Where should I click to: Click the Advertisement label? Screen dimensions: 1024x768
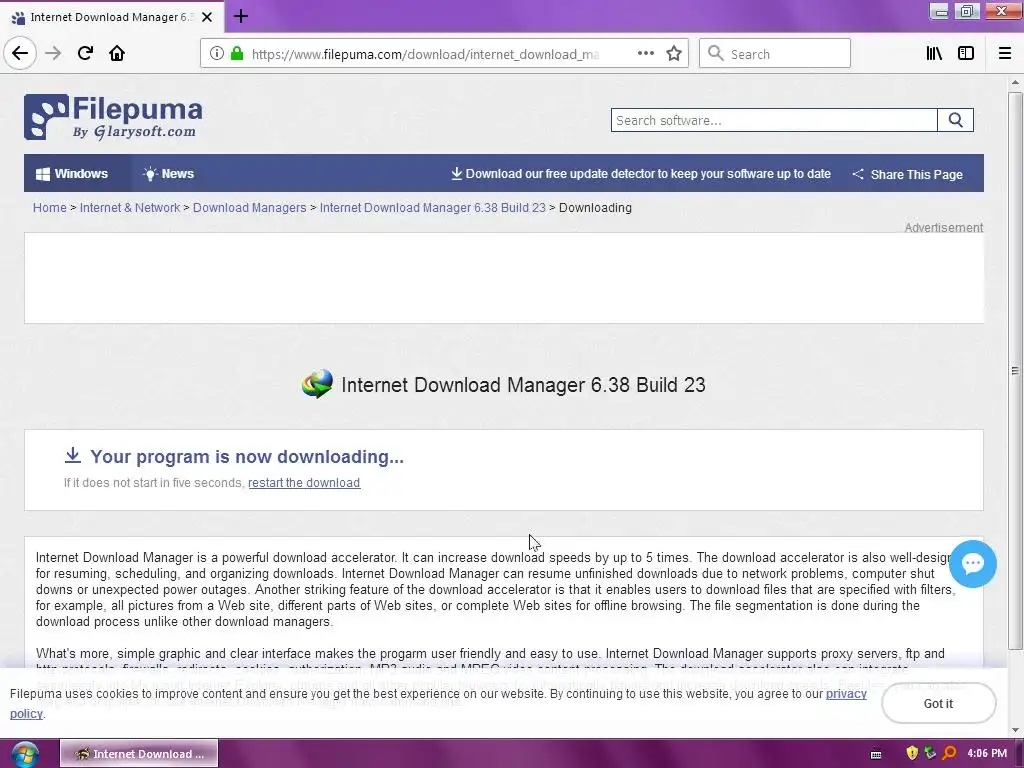coord(943,227)
